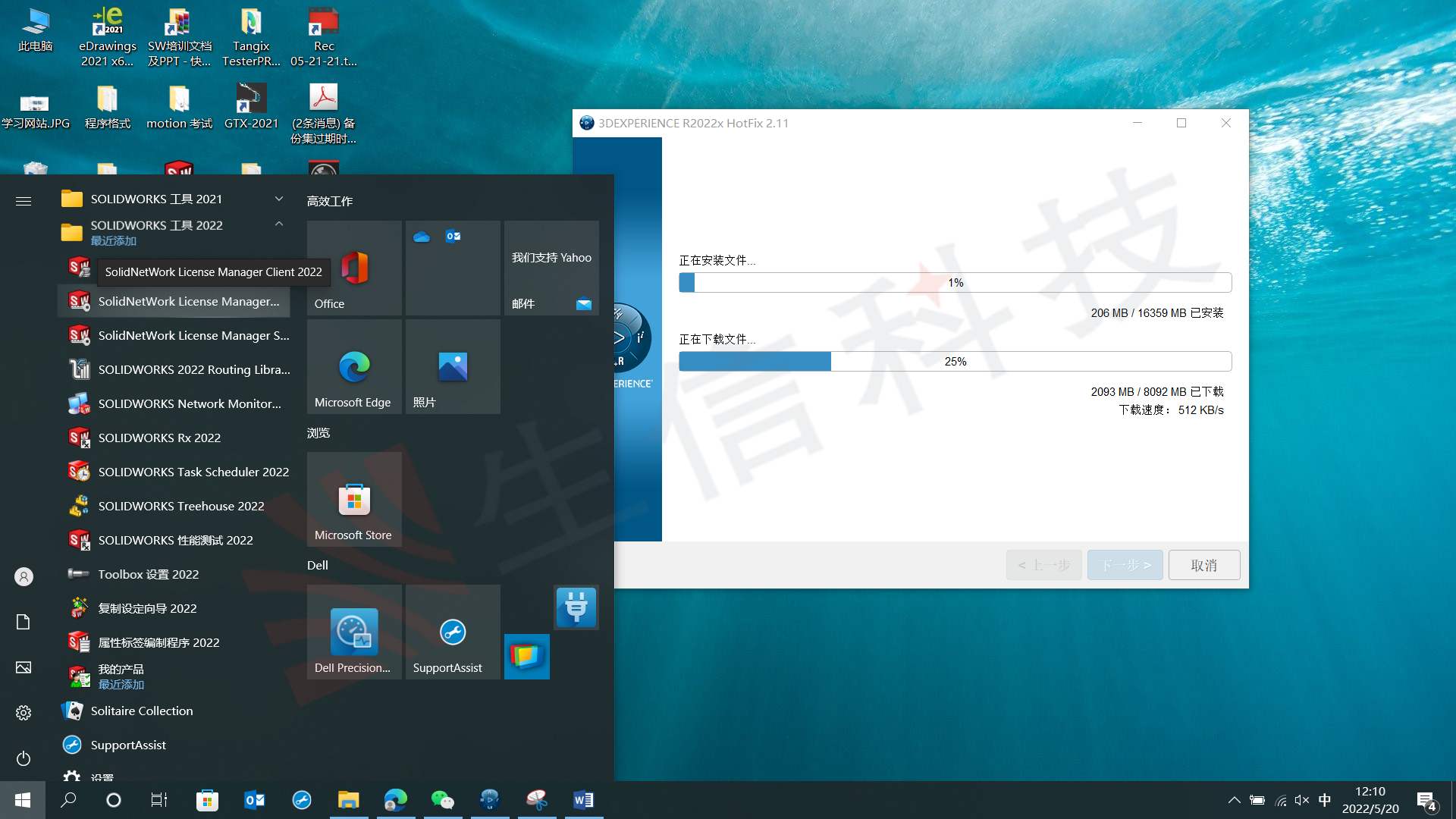Open Microsoft Store tile
Screen dimensions: 1456x819
coord(354,499)
